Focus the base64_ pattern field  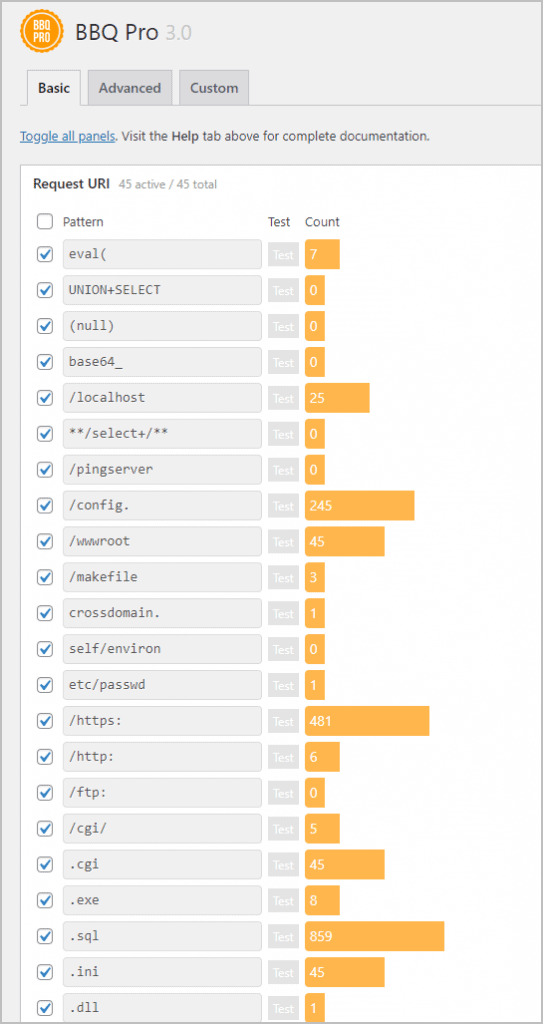click(162, 362)
